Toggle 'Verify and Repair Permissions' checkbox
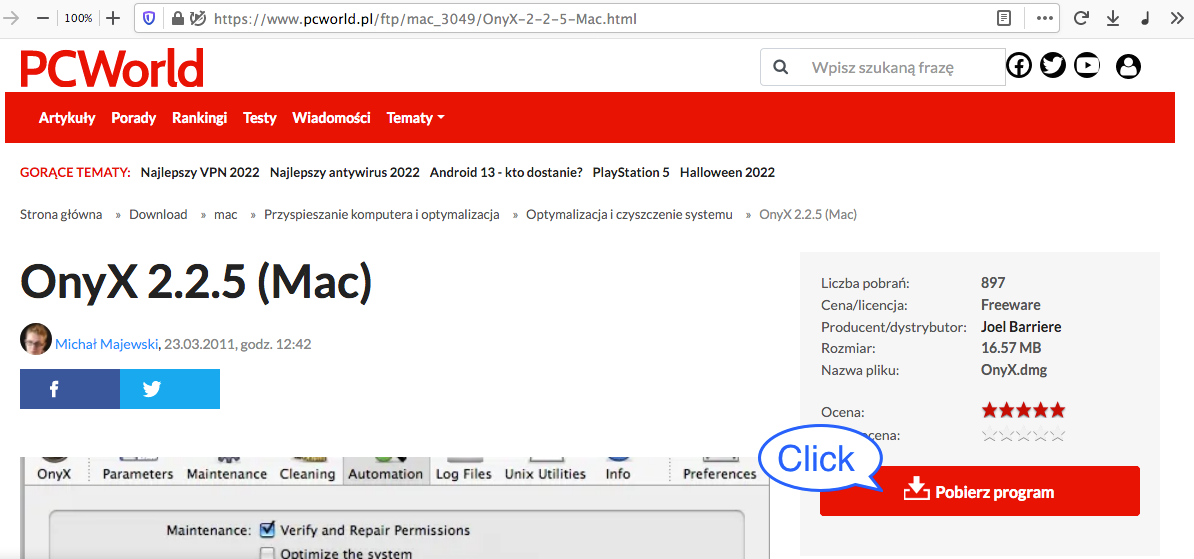1194x559 pixels. [x=267, y=529]
